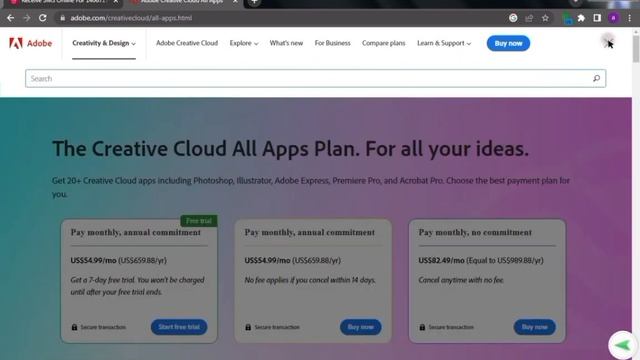The image size is (640, 360).
Task: Click lock icon on 14 days cancel card
Action: tap(248, 327)
